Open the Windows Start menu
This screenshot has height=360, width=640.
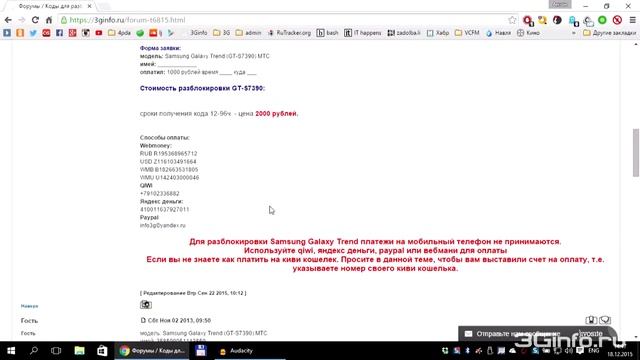11,351
